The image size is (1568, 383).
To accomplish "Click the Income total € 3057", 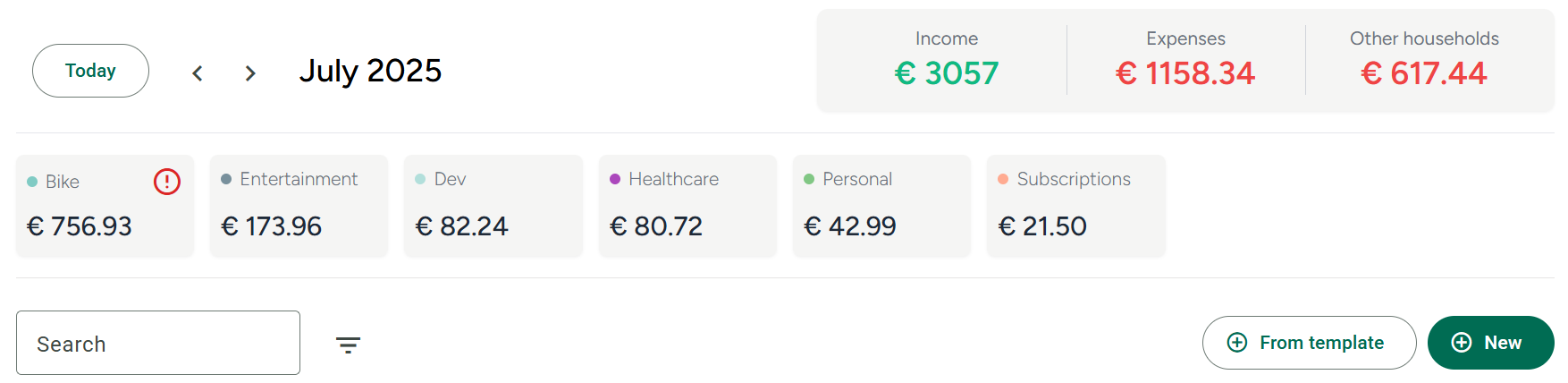I will (947, 72).
